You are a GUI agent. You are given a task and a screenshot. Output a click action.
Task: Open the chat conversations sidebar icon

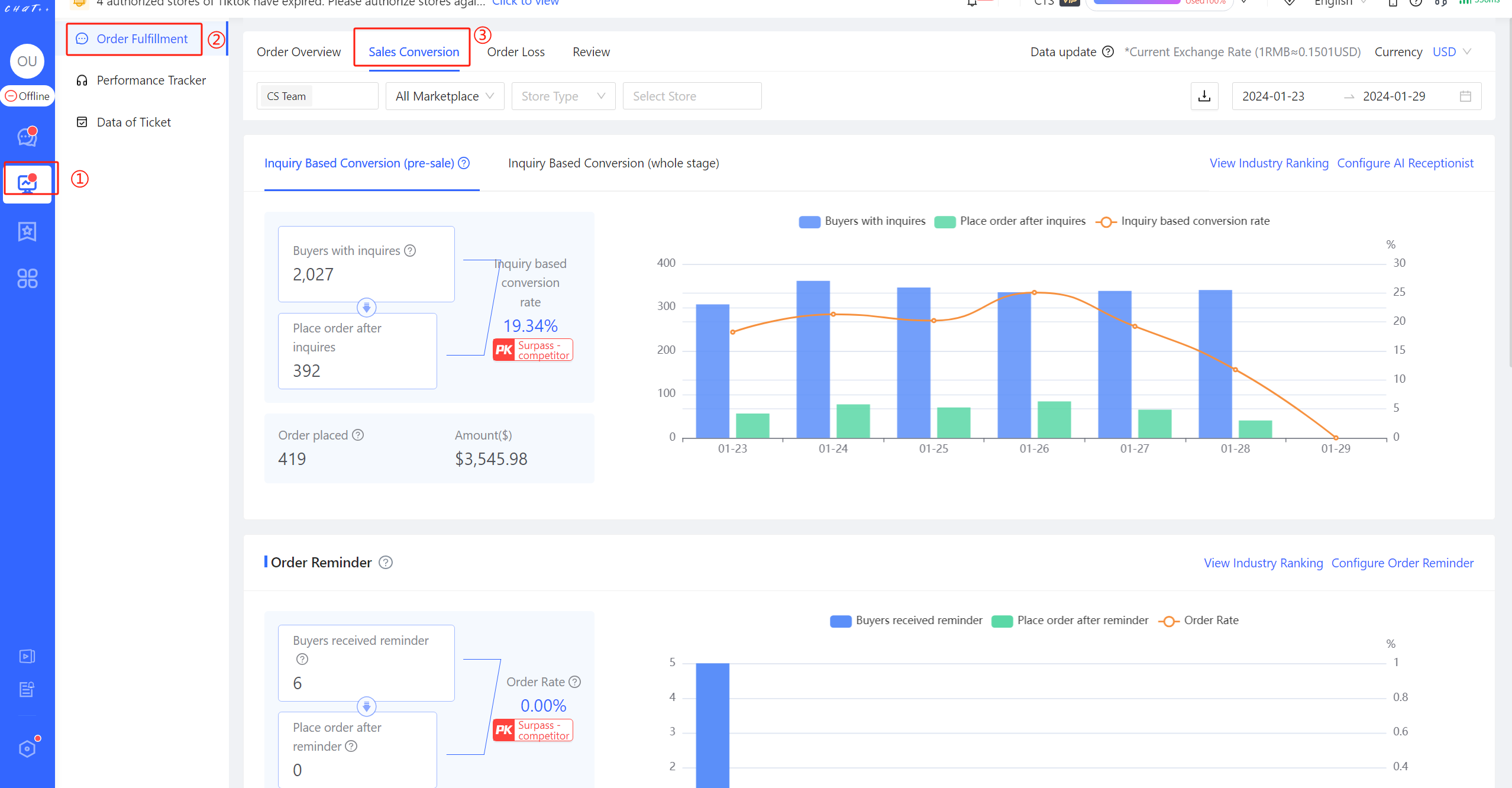pos(27,136)
